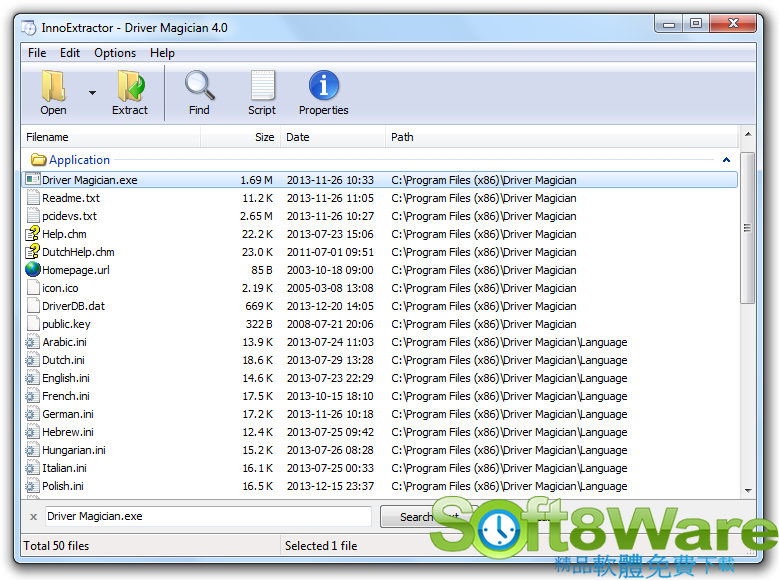Select the Driver Magician.exe file icon
Screen dimensions: 779x580
click(x=33, y=179)
